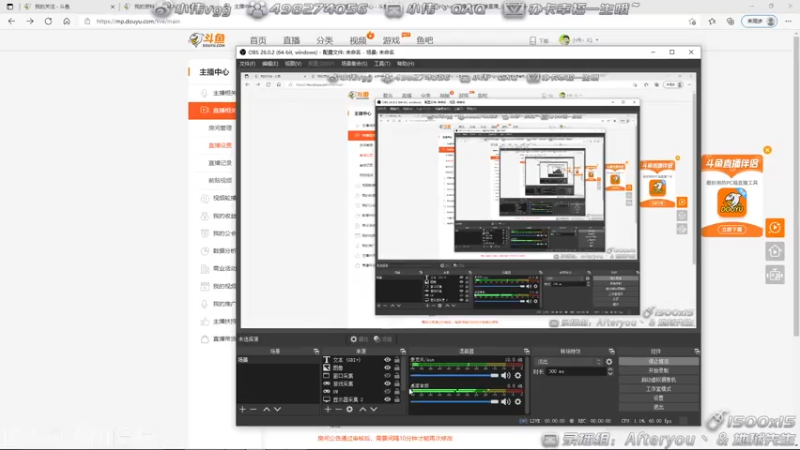Toggle visibility of 显示器采集 2 source
The image size is (800, 450).
coord(387,399)
